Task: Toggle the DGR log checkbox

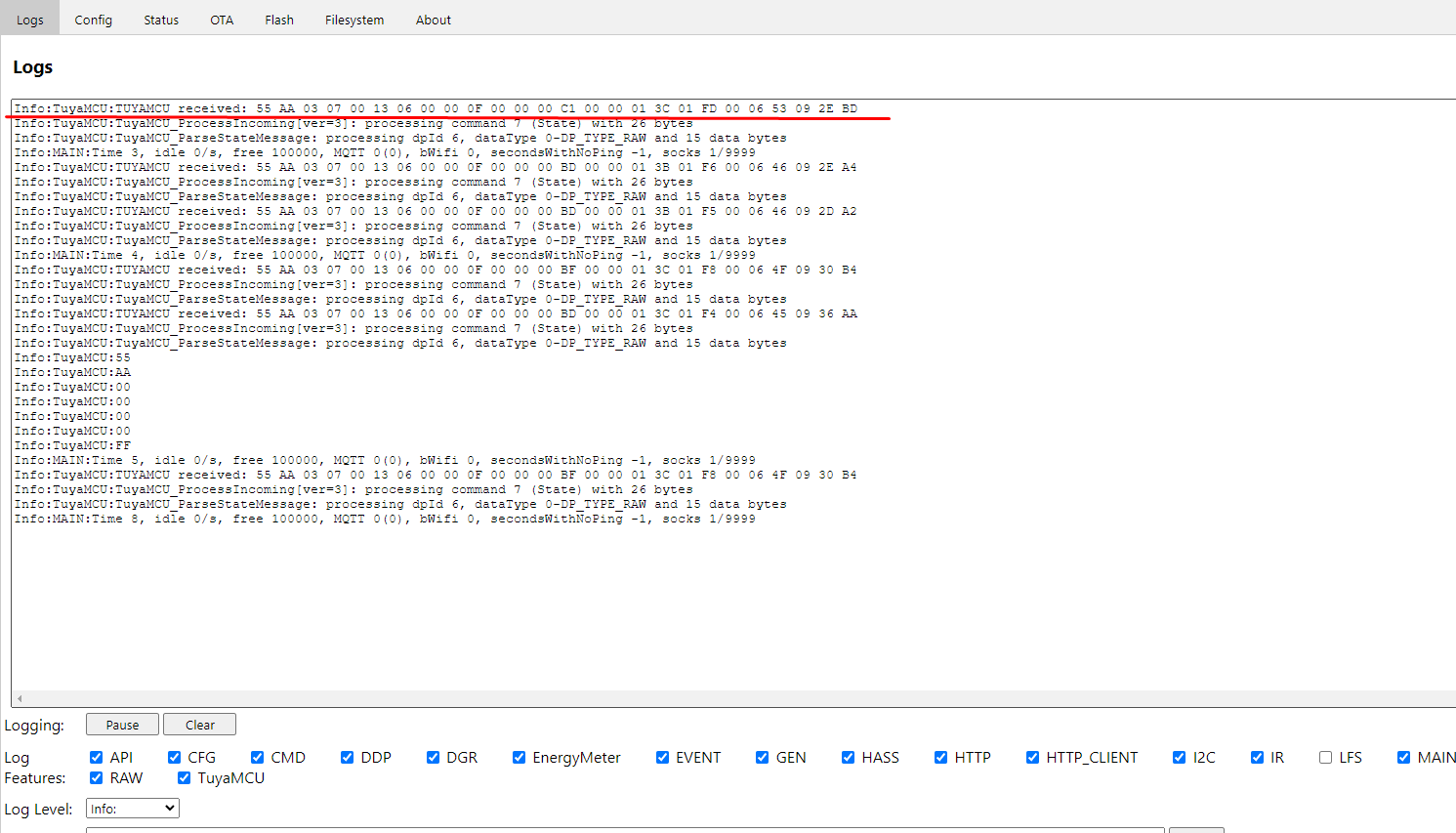Action: click(433, 757)
